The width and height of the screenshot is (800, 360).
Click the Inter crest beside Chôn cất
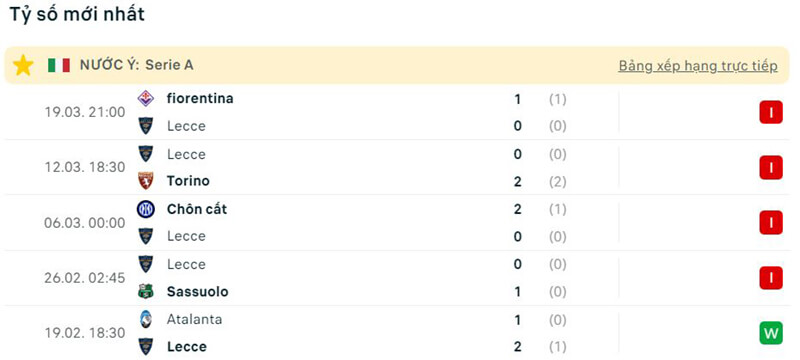coord(146,209)
